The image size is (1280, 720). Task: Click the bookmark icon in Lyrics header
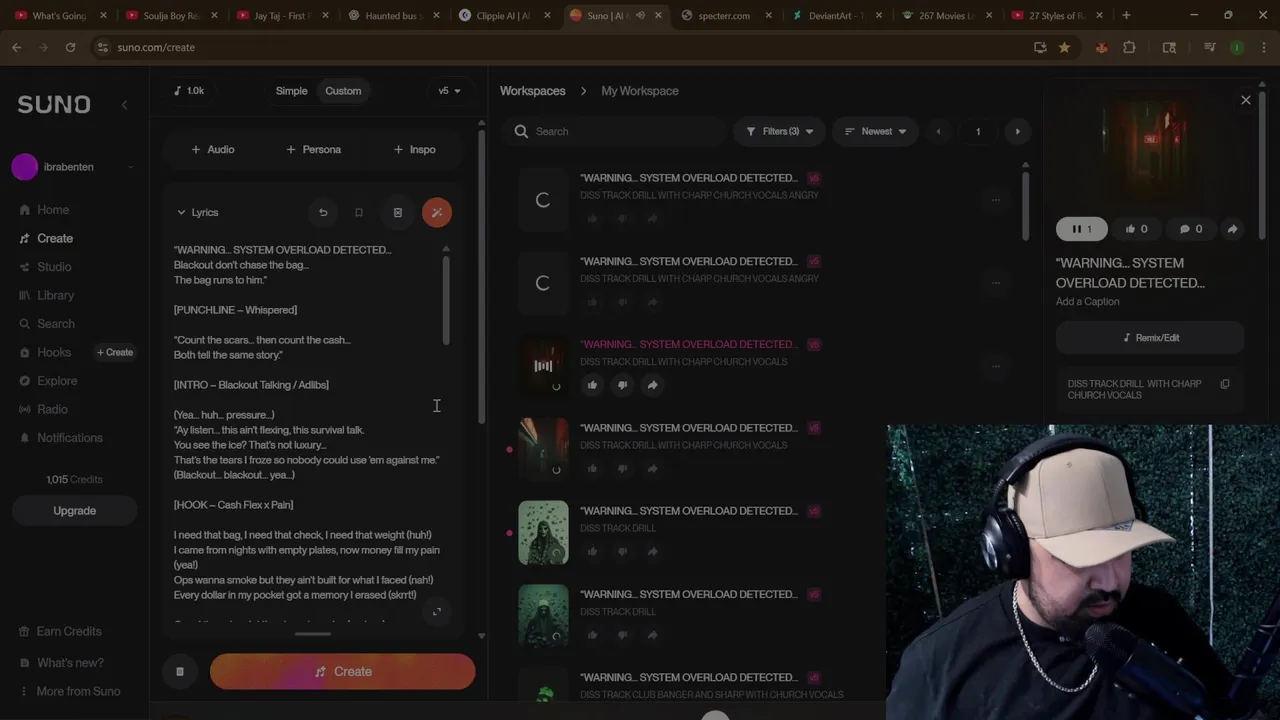point(359,212)
